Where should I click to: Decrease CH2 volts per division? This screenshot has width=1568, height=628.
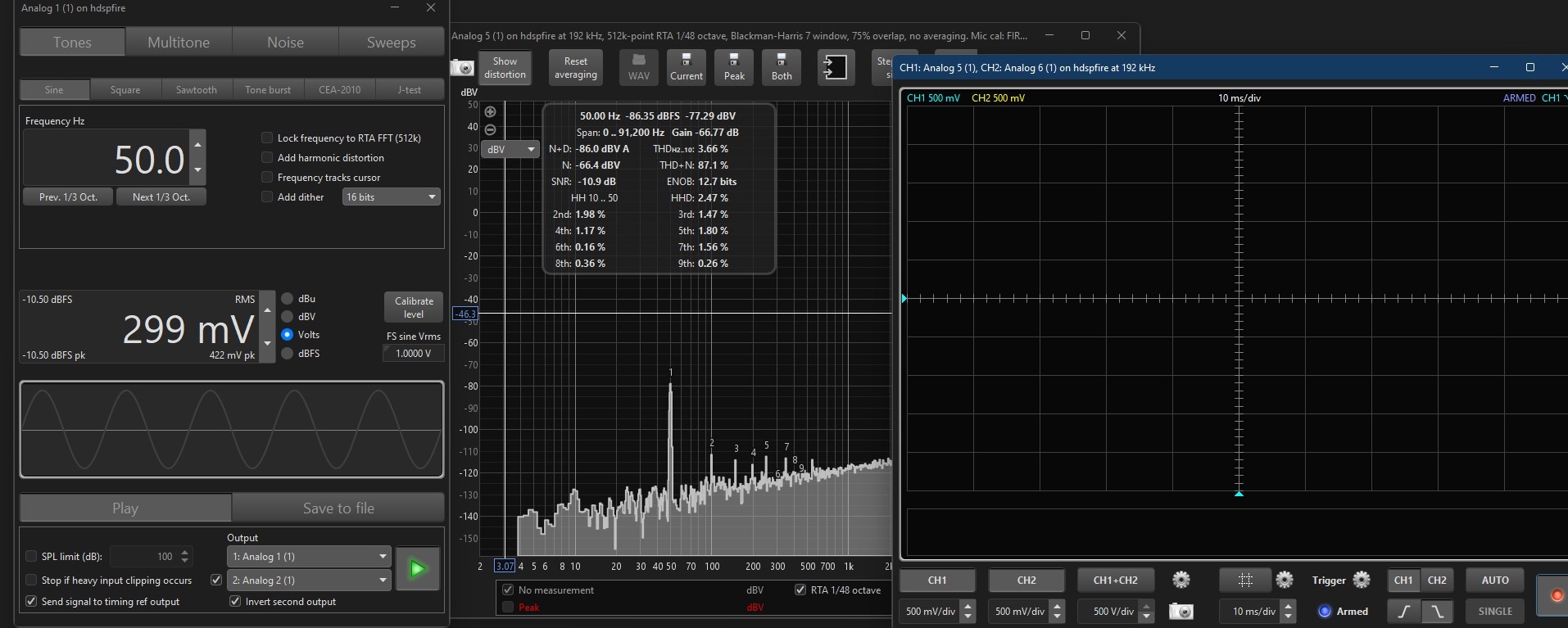pos(1058,616)
